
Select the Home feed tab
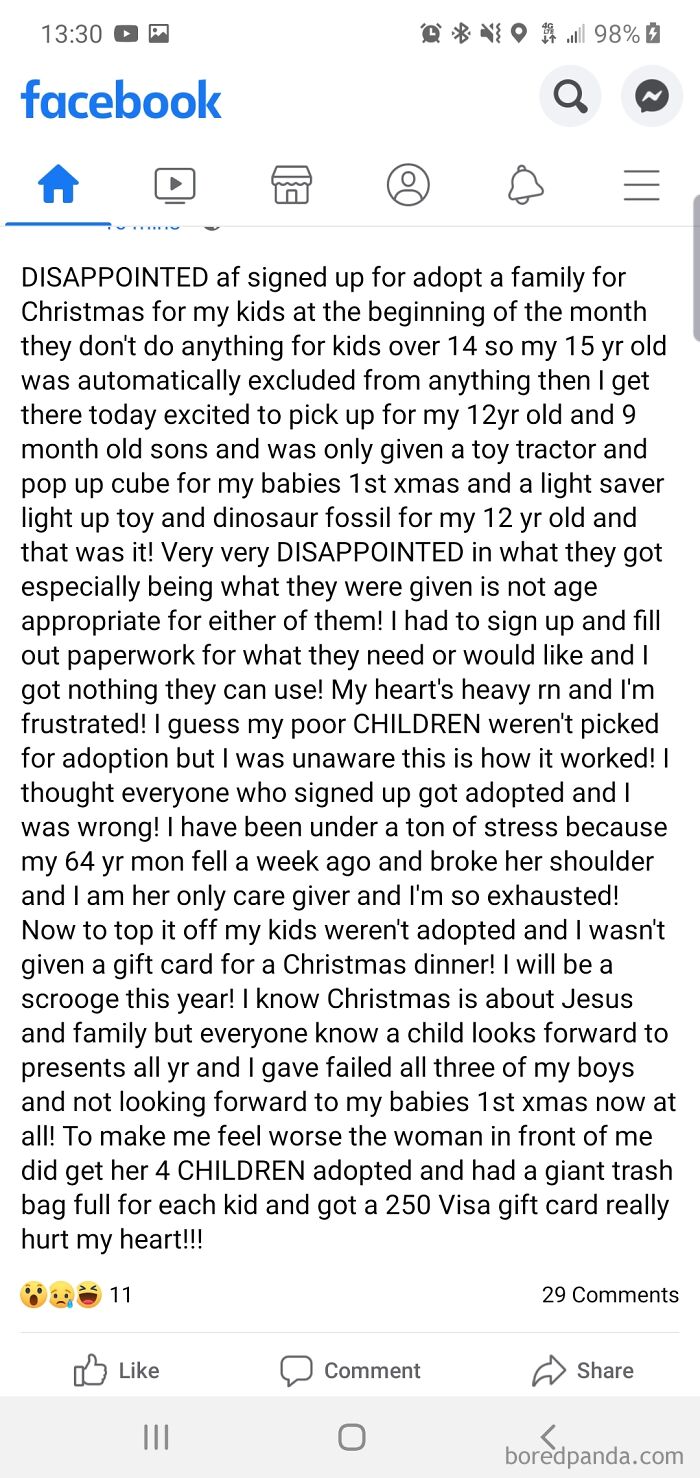[x=57, y=184]
